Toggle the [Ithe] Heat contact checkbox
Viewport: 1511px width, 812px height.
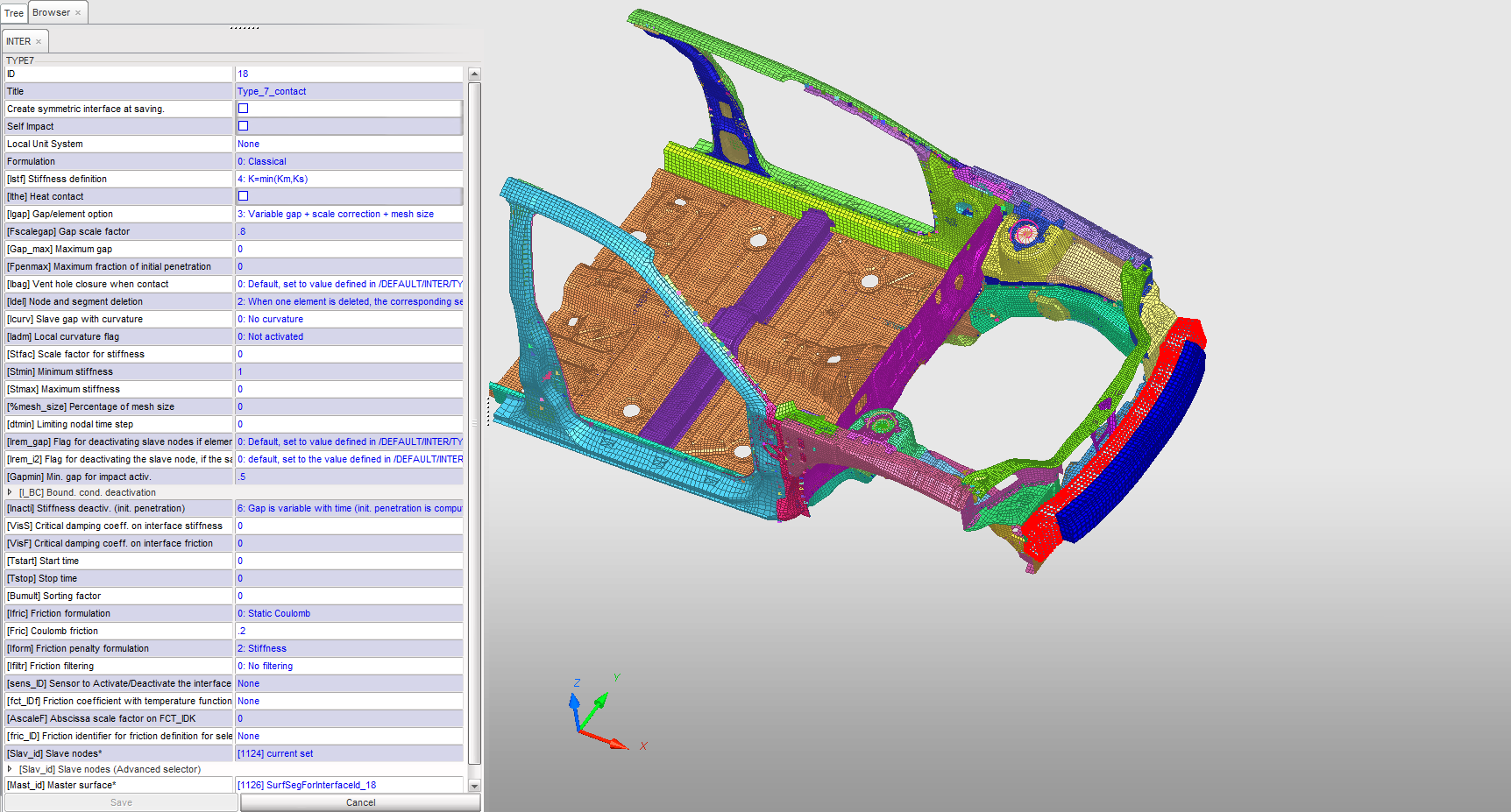(243, 195)
